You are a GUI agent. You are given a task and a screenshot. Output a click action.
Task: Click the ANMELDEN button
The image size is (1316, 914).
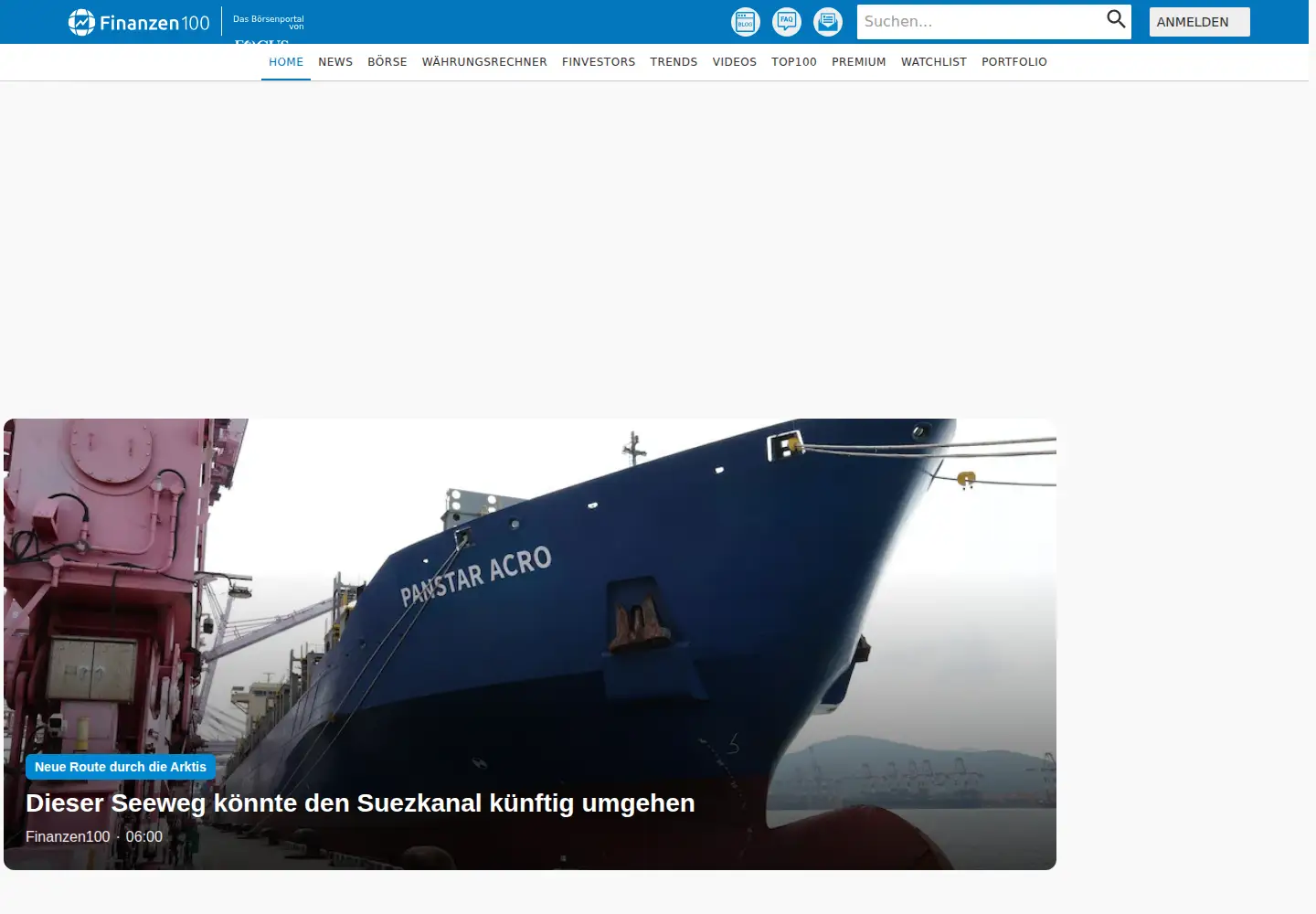coord(1199,22)
